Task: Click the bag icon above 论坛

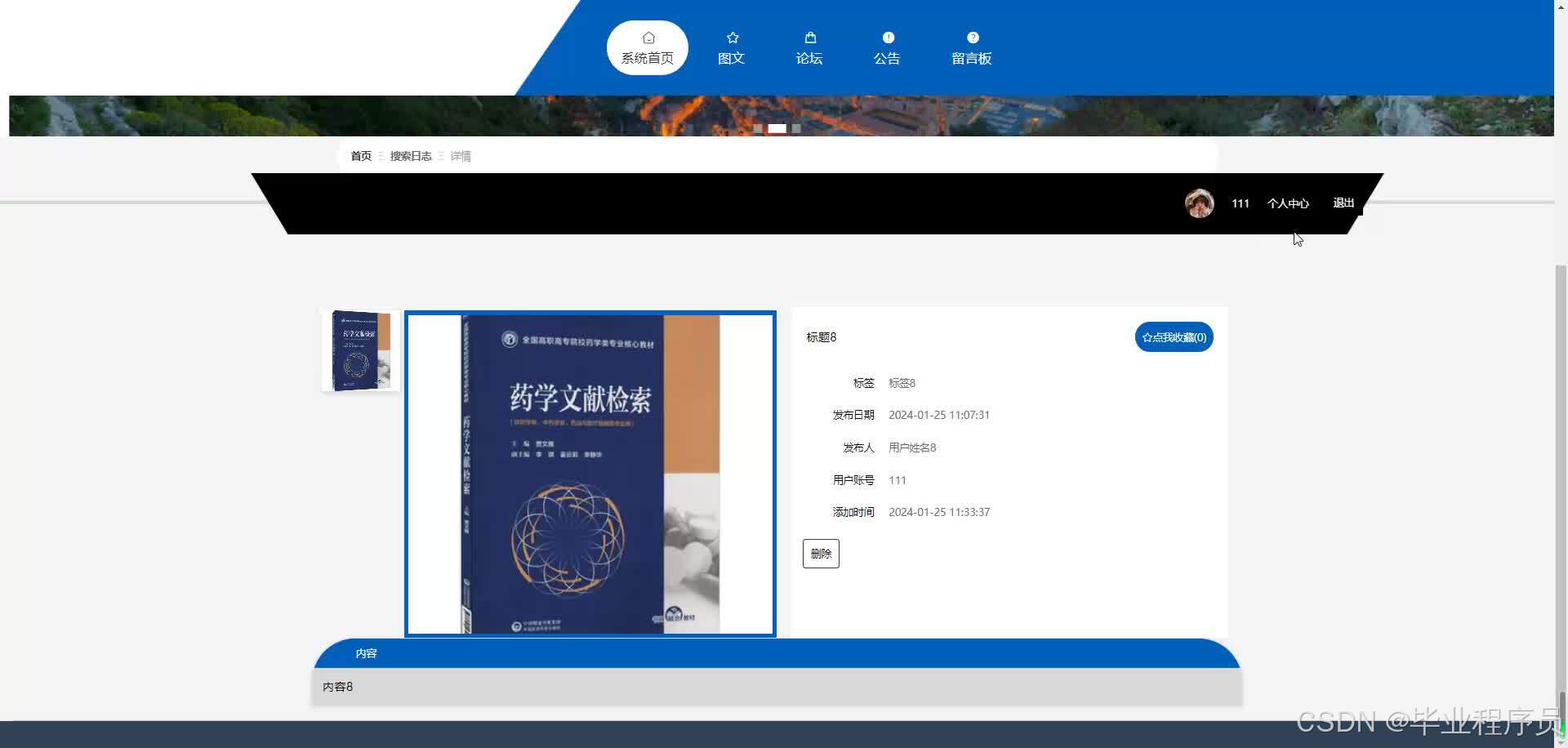Action: point(810,38)
